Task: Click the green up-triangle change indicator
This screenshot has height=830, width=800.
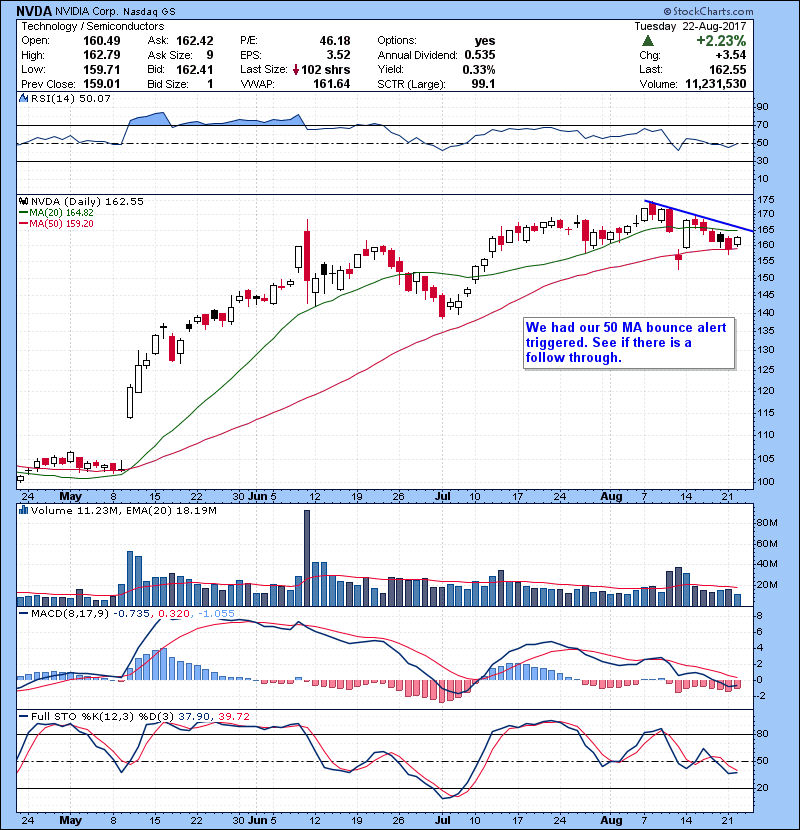Action: (648, 41)
